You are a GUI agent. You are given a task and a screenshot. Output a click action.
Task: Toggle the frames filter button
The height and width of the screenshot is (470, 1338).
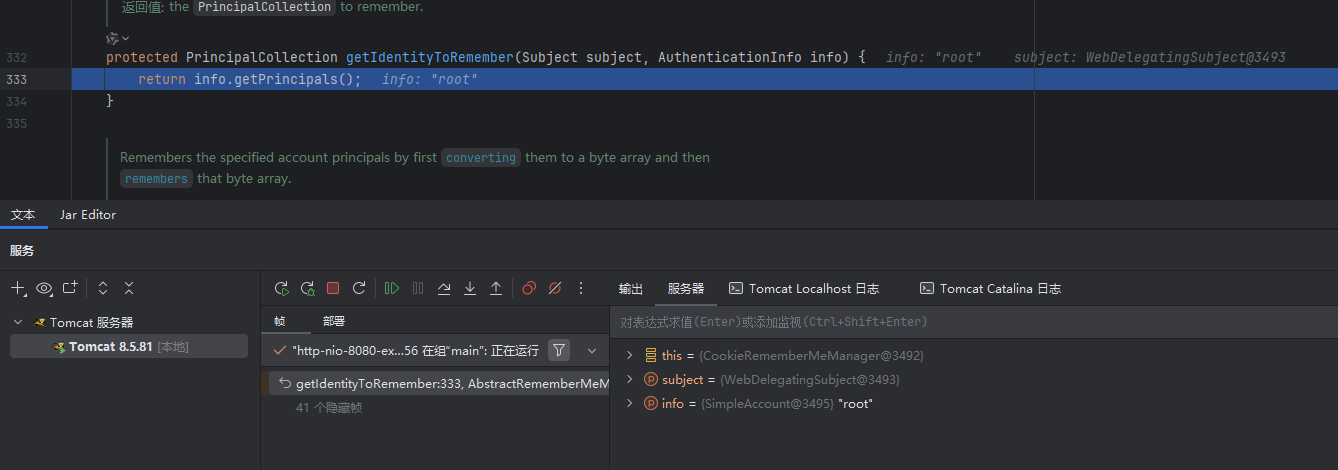(559, 350)
